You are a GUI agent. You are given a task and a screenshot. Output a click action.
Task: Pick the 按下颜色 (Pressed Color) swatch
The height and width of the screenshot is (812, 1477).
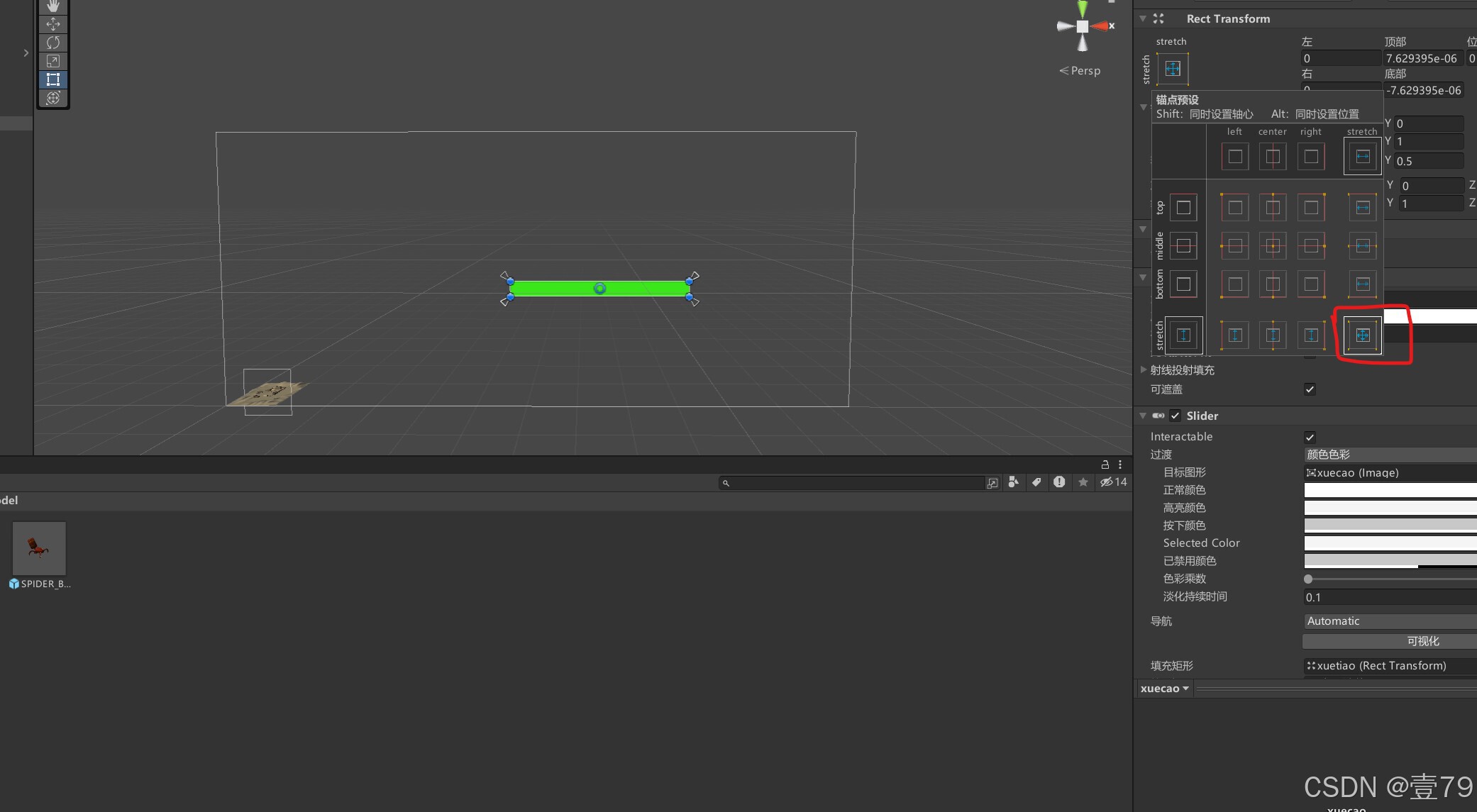click(x=1390, y=525)
